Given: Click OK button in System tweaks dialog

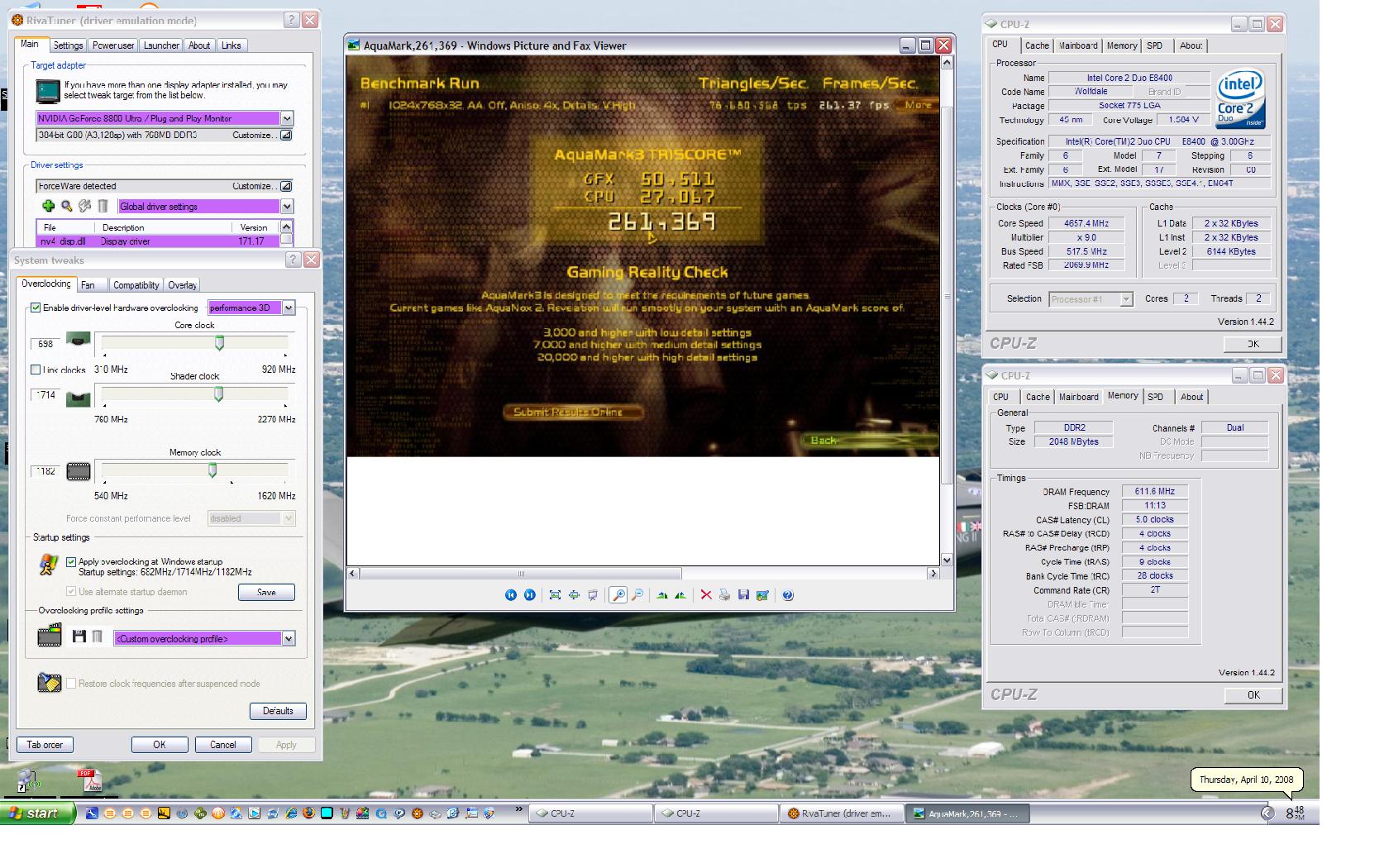Looking at the screenshot, I should point(160,745).
